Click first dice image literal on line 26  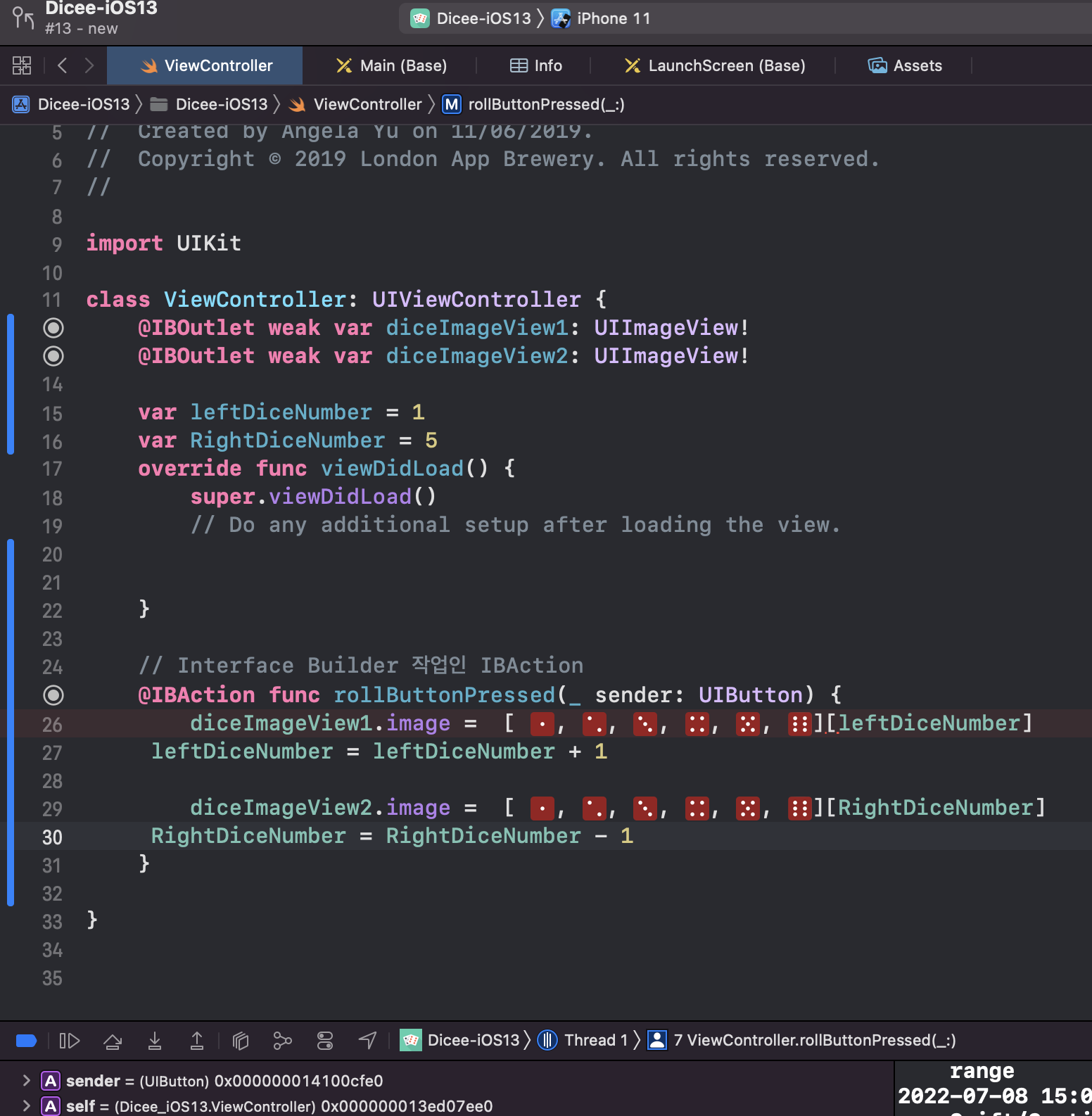542,723
